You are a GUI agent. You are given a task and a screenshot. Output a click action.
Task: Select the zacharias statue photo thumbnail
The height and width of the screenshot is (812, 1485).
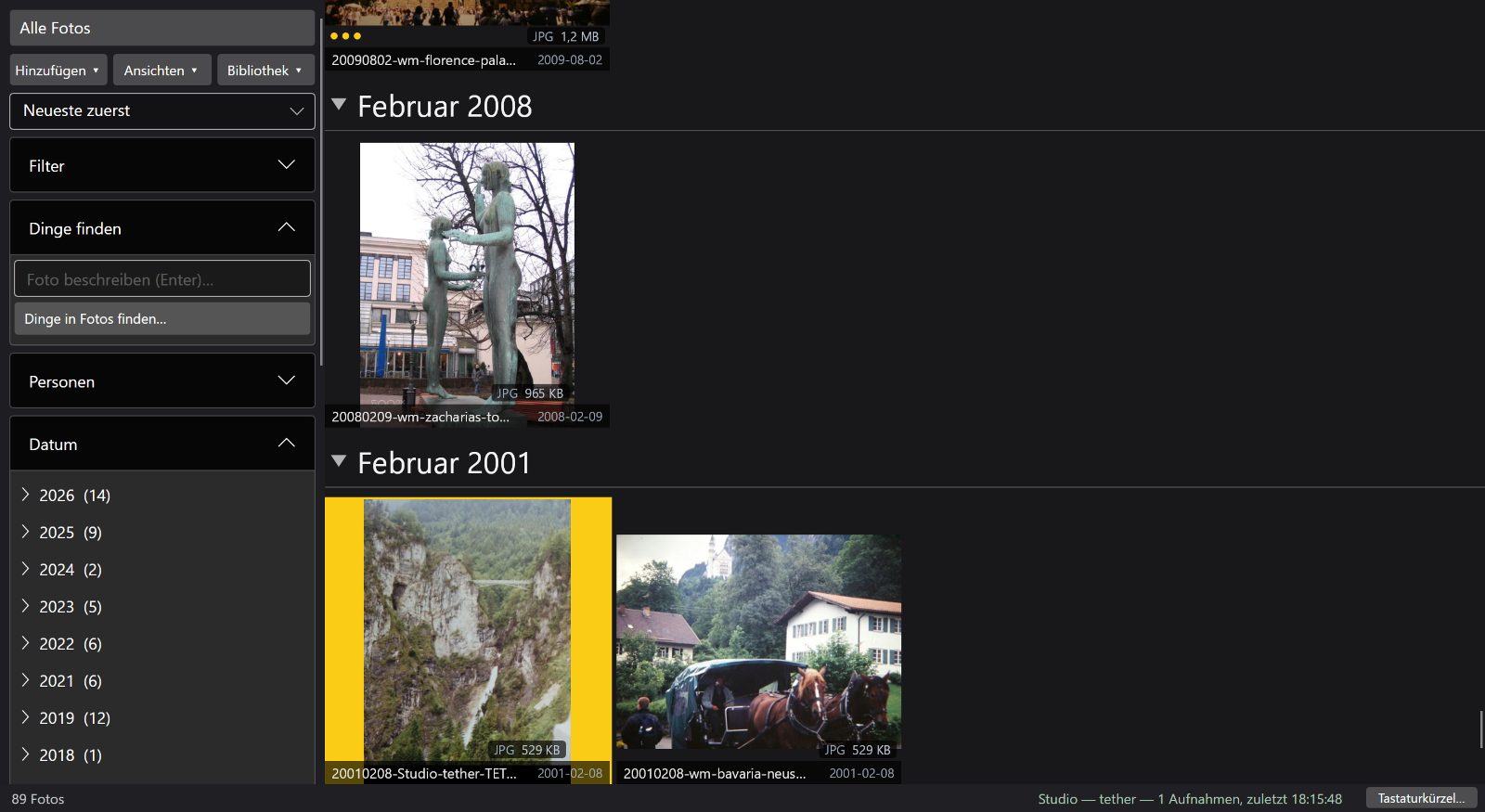click(467, 273)
